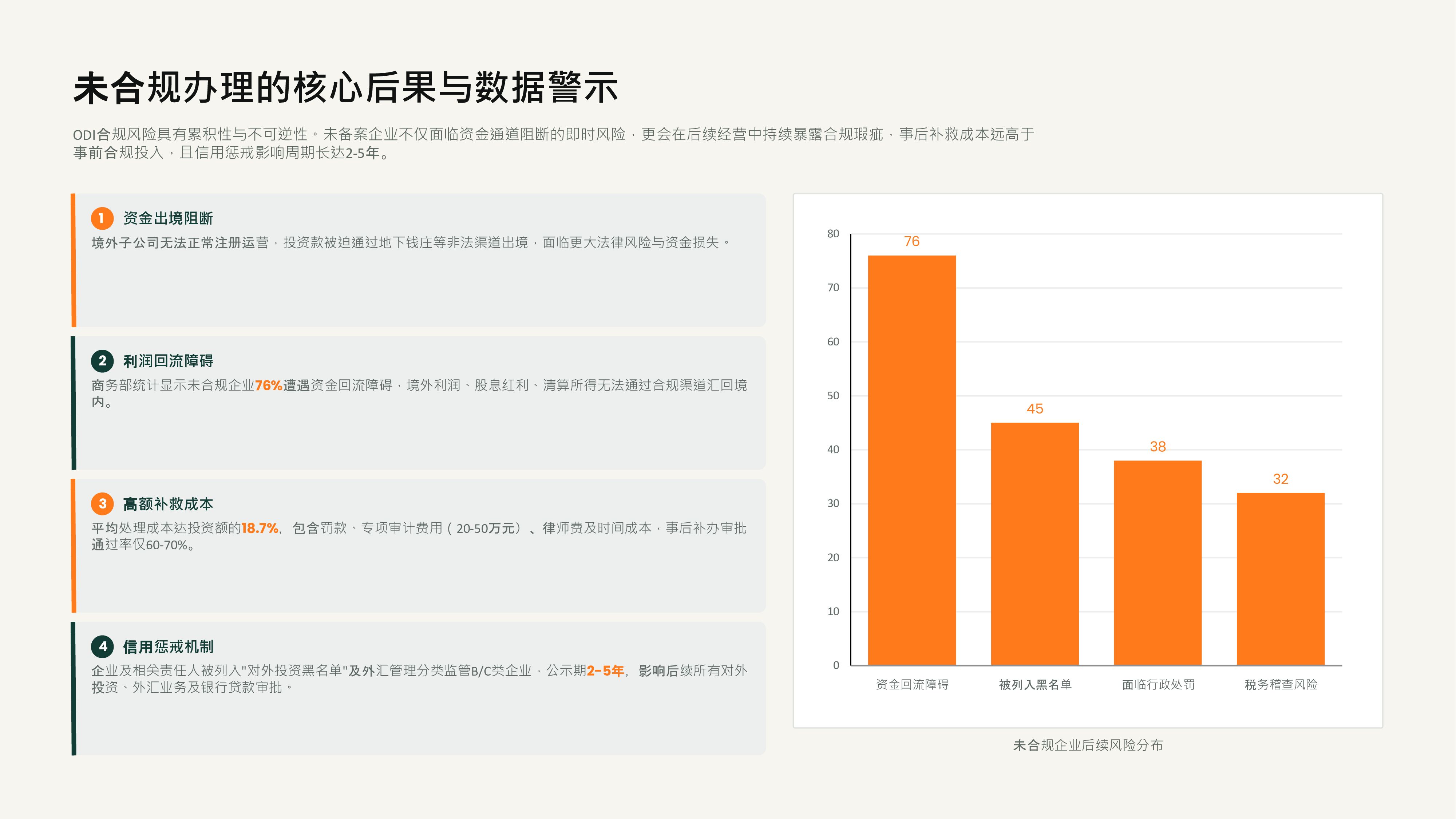Click the heading 高额补救成本
Viewport: 1456px width, 819px height.
point(168,504)
